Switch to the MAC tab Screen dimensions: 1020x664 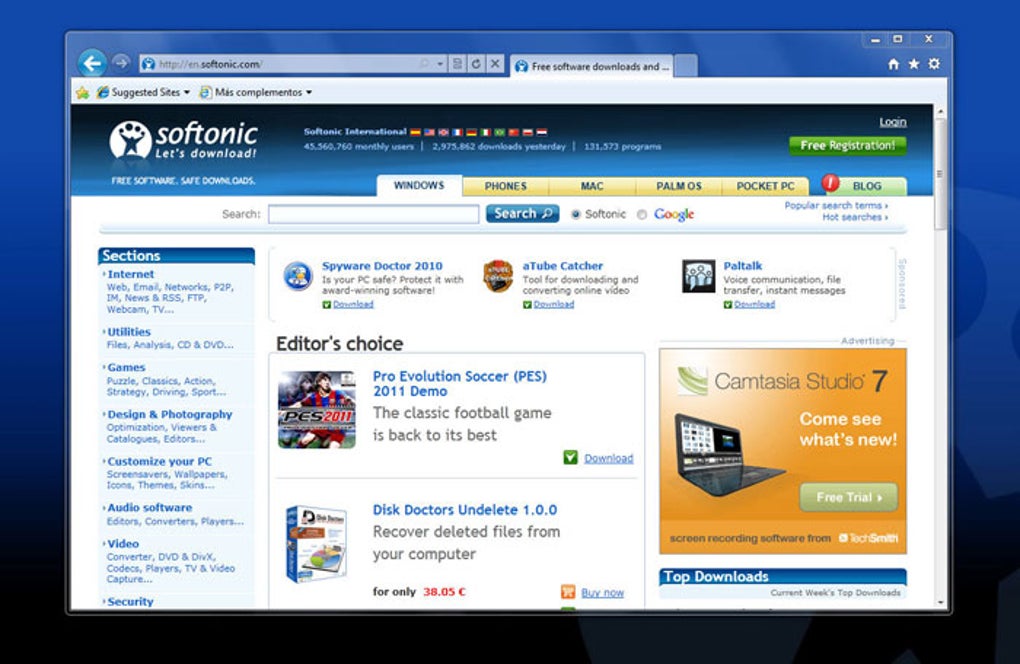tap(592, 186)
